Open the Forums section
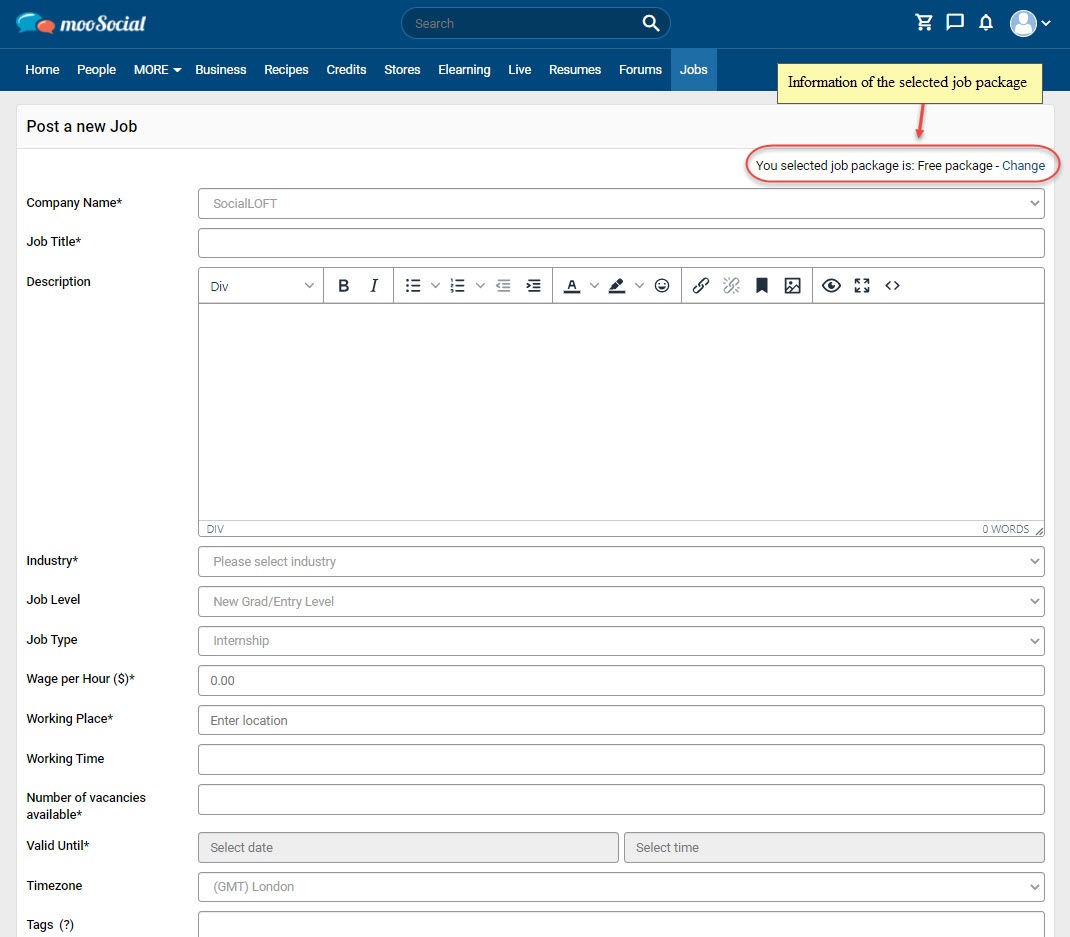Viewport: 1070px width, 937px height. tap(640, 70)
